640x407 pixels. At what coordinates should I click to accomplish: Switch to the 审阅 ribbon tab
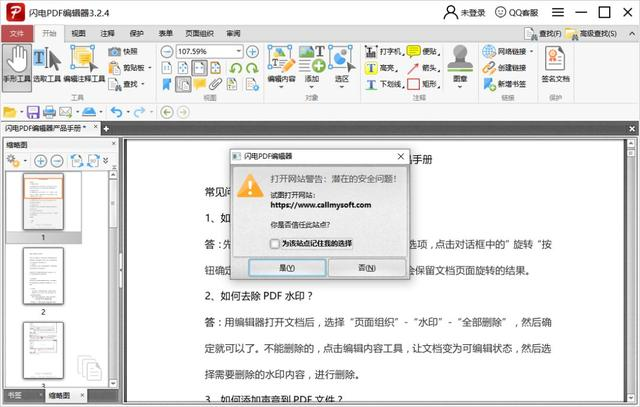(233, 33)
